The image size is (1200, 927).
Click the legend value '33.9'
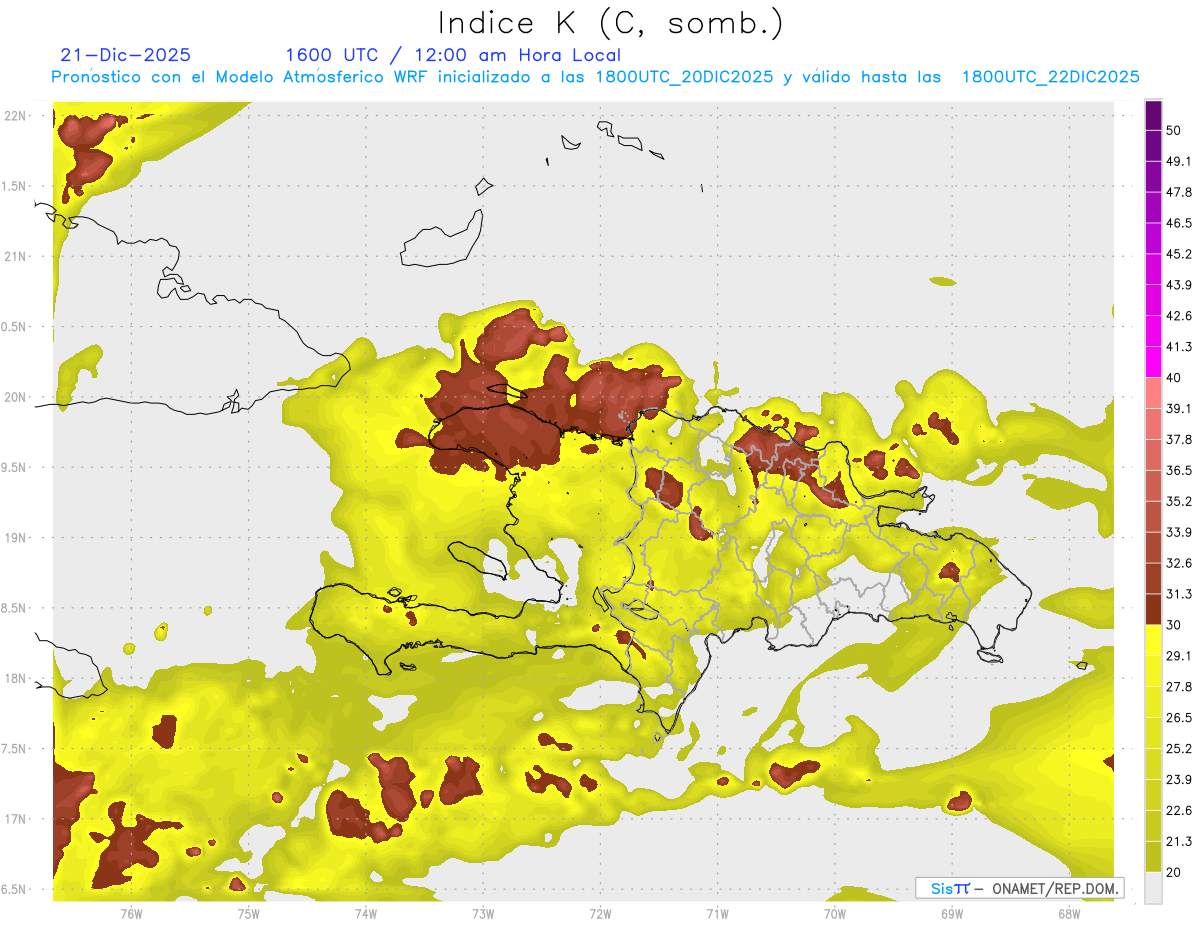tap(1179, 532)
